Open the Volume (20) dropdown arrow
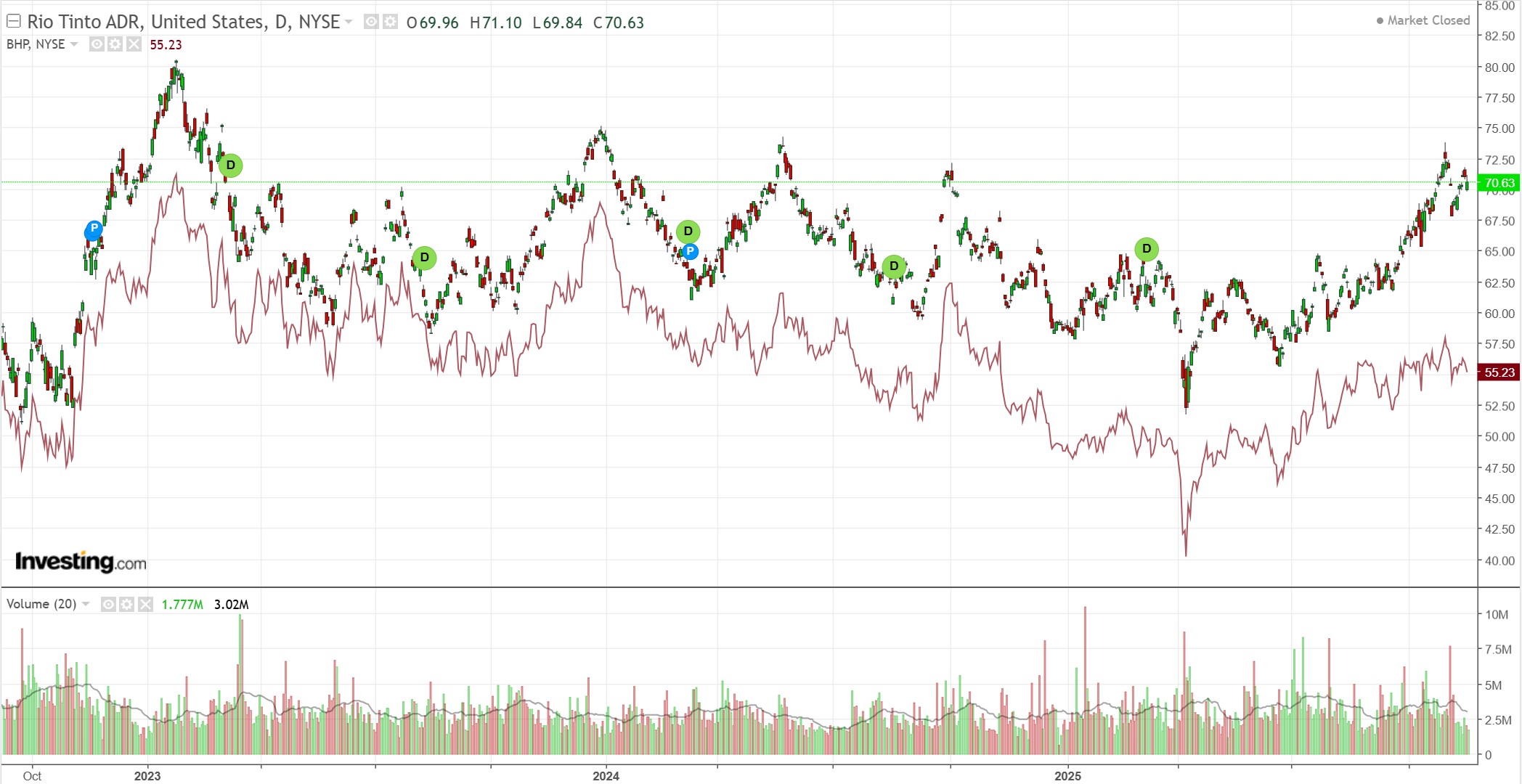This screenshot has height=784, width=1522. coord(86,605)
